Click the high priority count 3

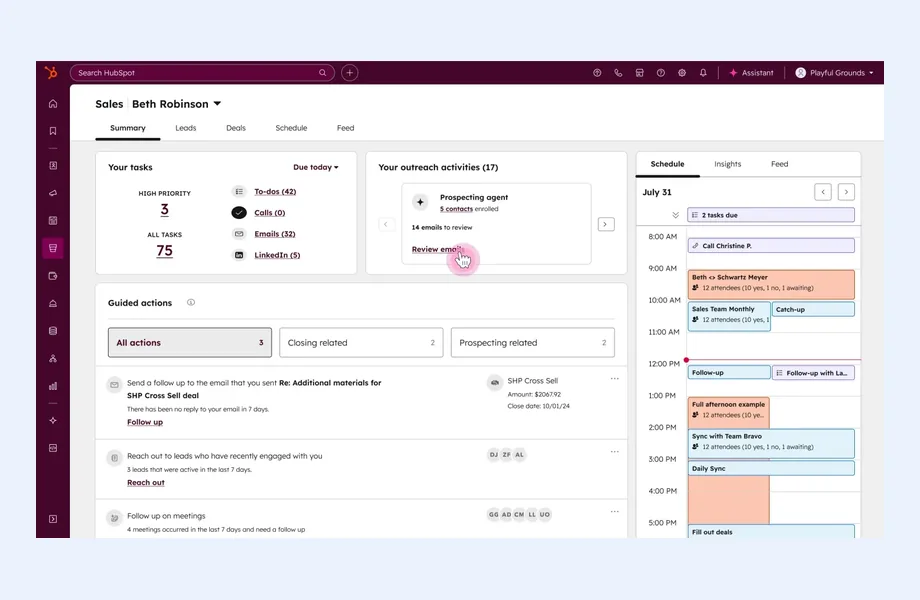[164, 210]
